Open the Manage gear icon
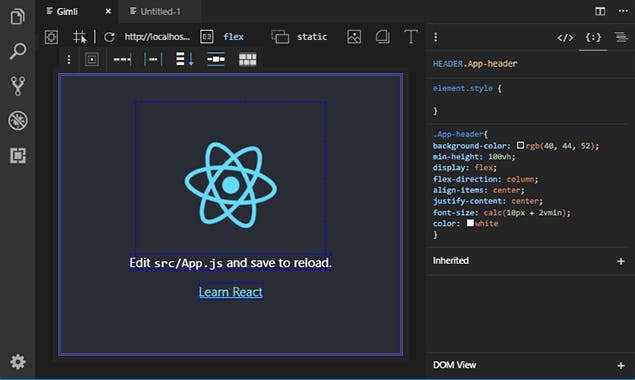The height and width of the screenshot is (380, 635). tap(18, 362)
